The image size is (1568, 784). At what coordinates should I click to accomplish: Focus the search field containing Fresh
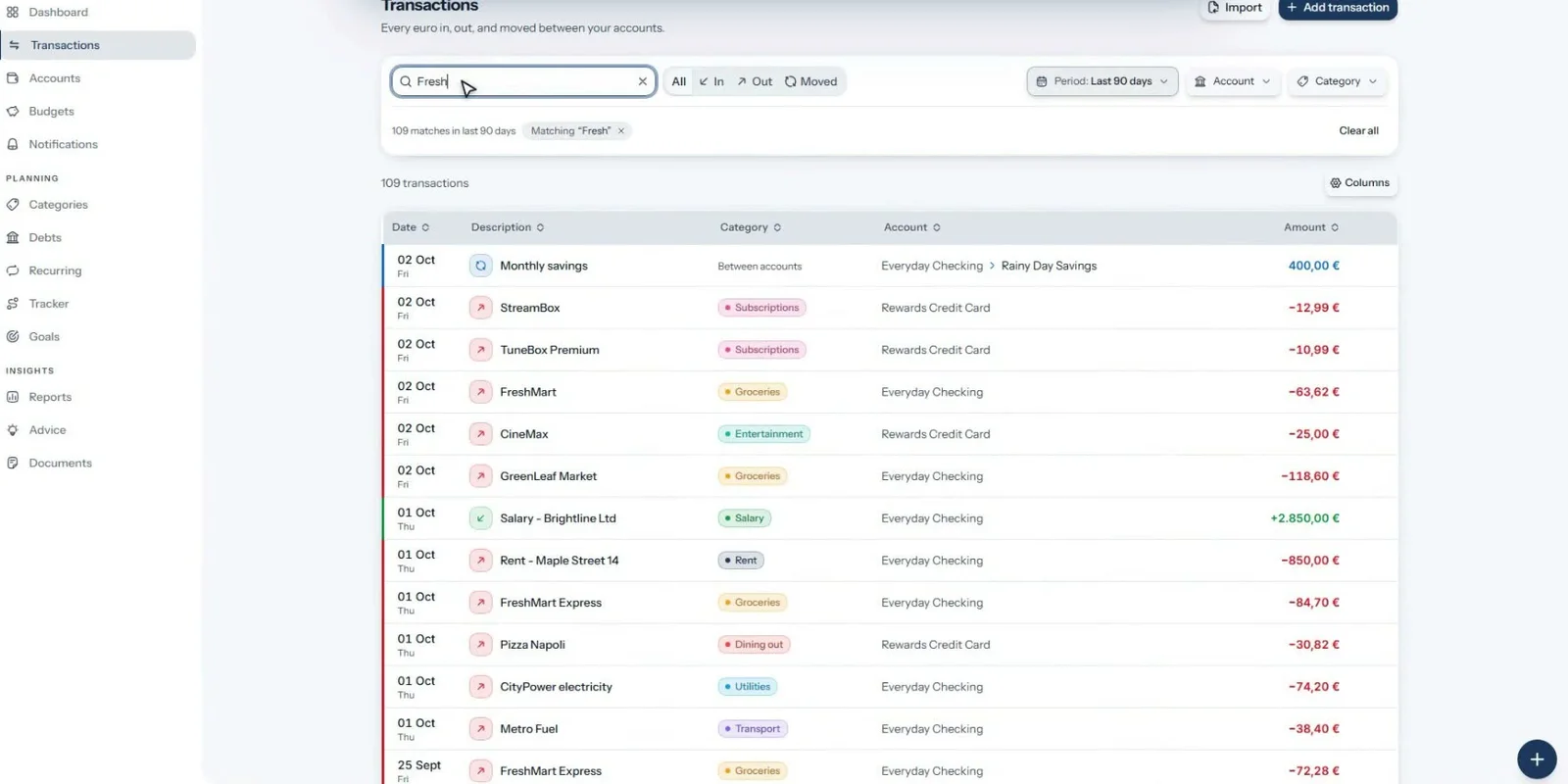[523, 81]
